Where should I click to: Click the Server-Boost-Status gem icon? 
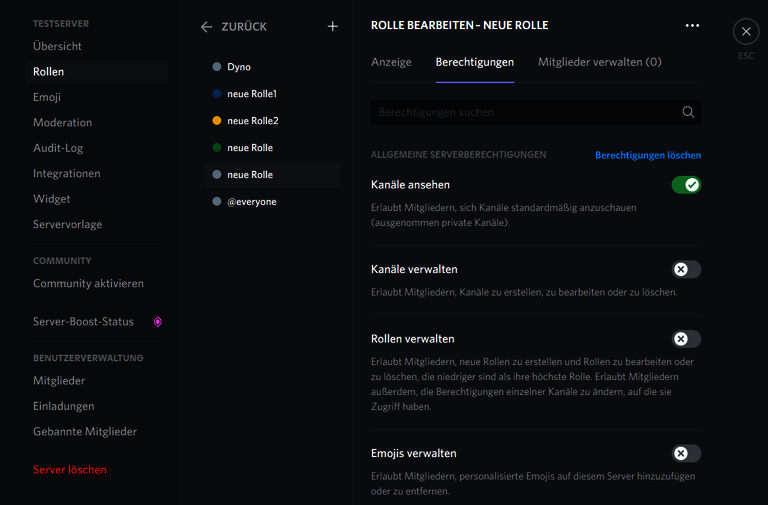(157, 322)
